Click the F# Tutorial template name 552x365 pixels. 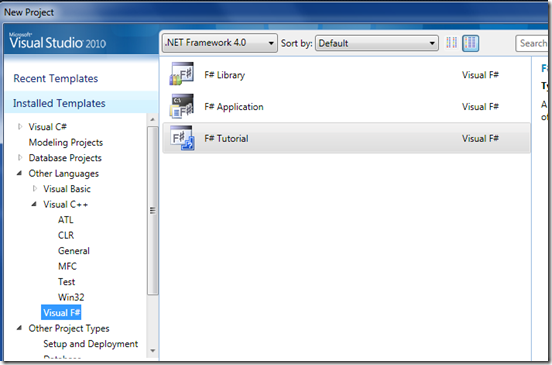[x=226, y=138]
